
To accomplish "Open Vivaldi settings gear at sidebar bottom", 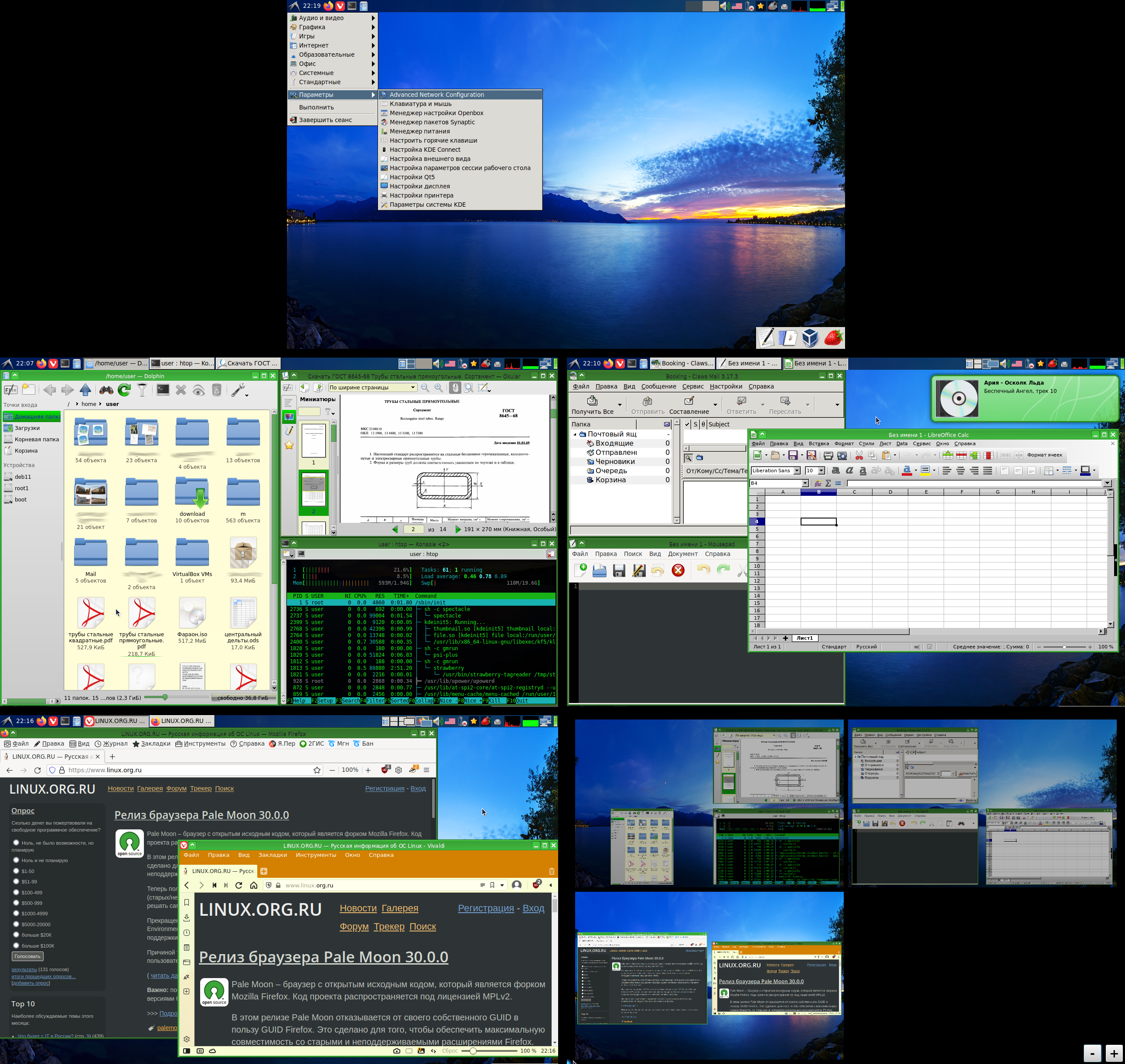I will (187, 1039).
